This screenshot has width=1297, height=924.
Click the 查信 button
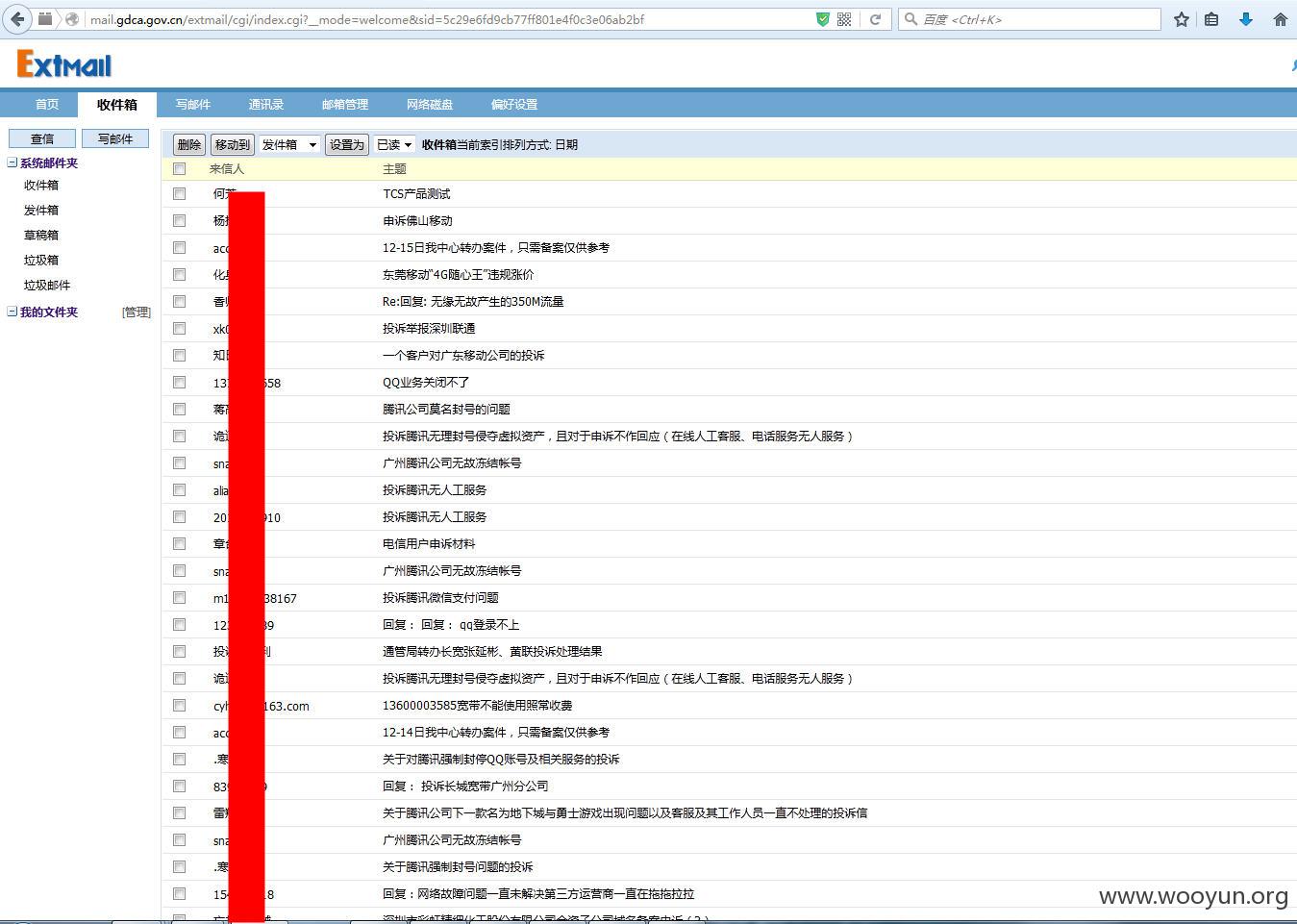coord(42,138)
